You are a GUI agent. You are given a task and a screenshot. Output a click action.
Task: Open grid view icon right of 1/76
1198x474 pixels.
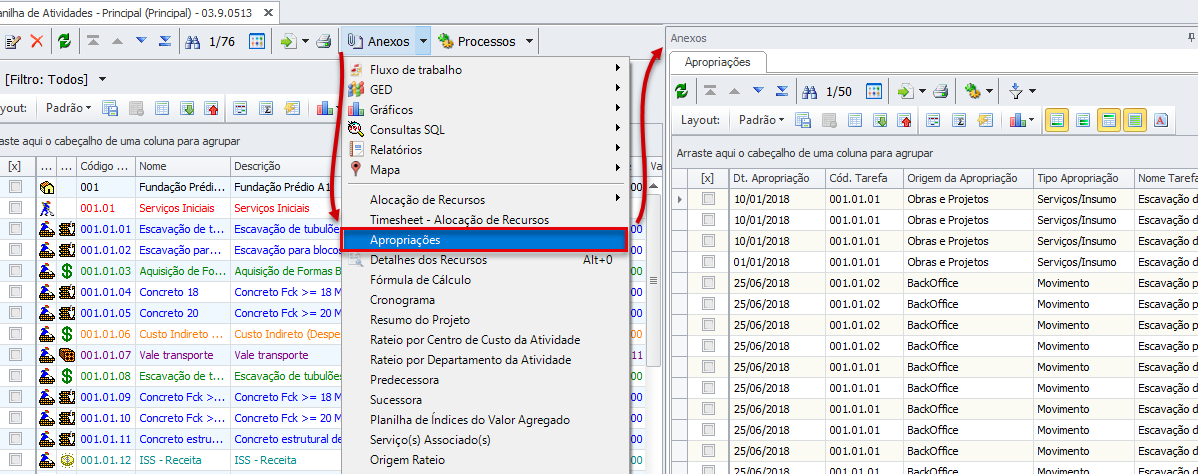257,41
